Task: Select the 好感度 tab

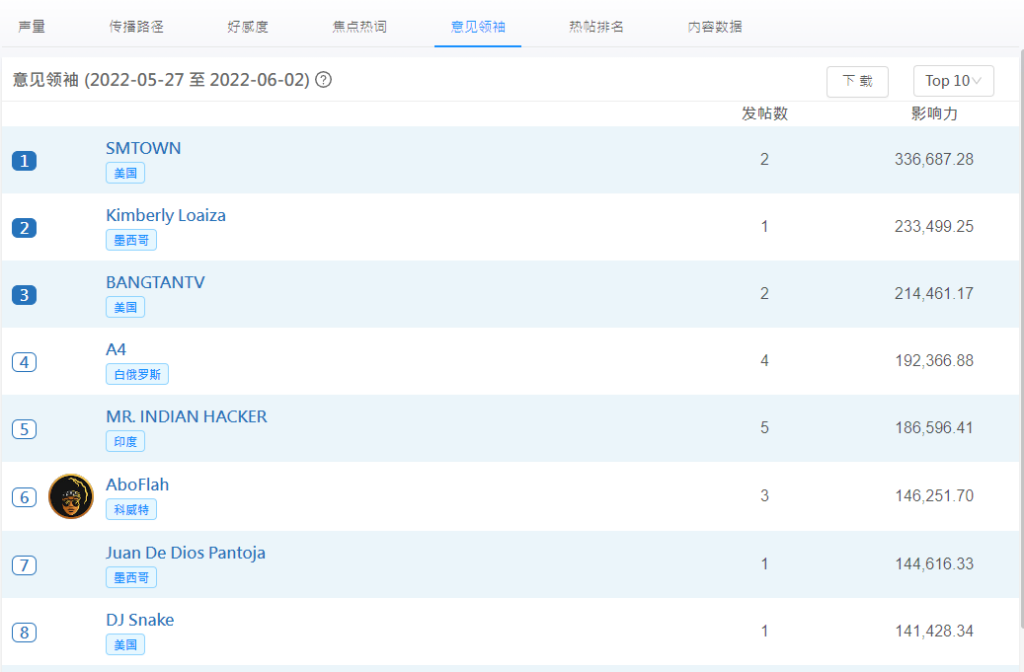Action: pos(248,27)
